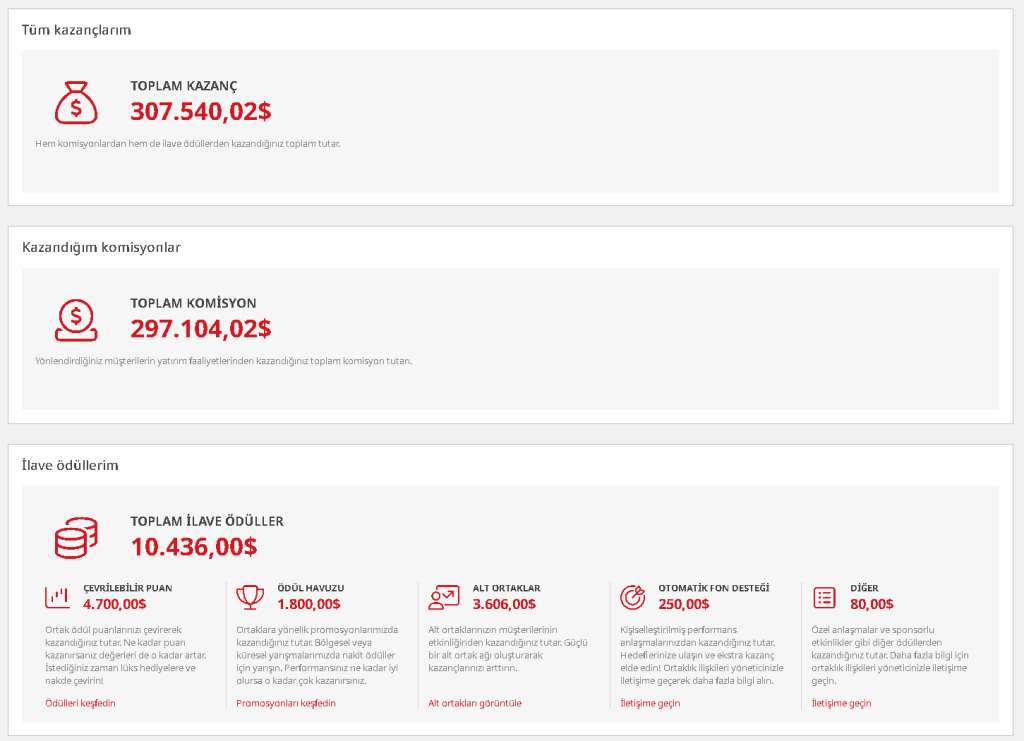The width and height of the screenshot is (1024, 741).
Task: Click the coin stack icon for Toplam İlave Ödüller
Action: 76,538
